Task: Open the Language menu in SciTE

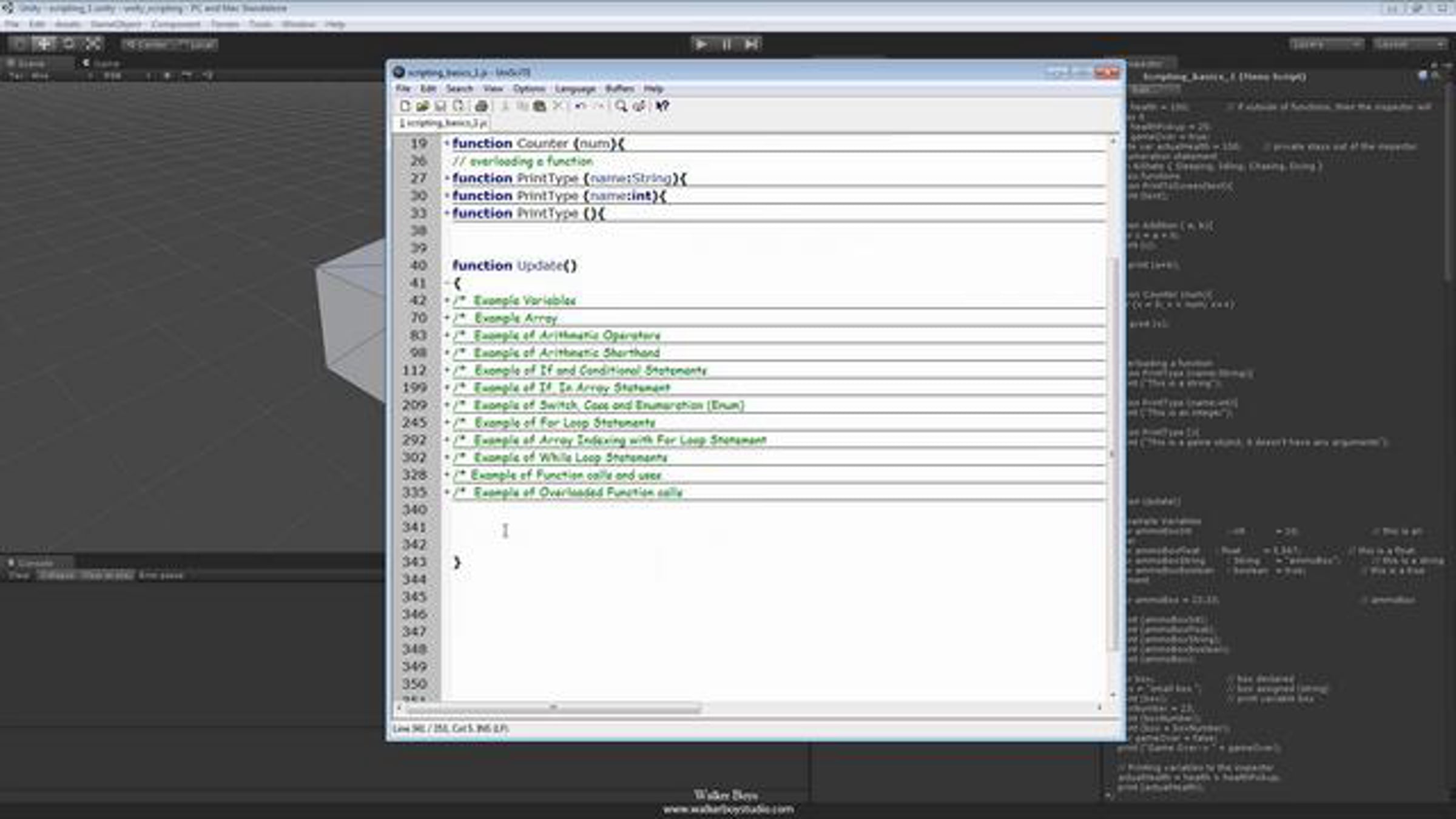Action: pos(575,89)
